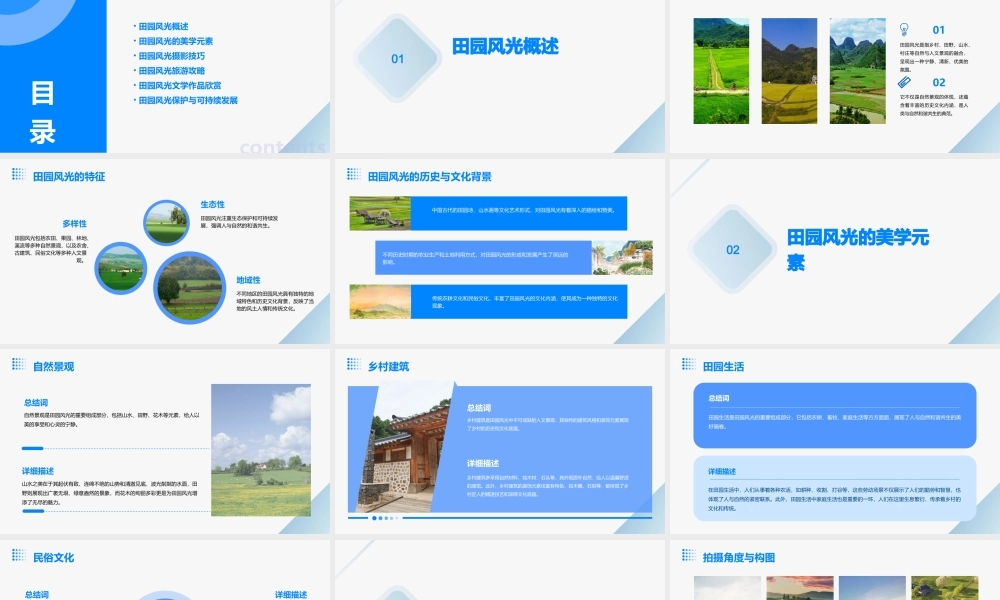Image resolution: width=1000 pixels, height=600 pixels.
Task: Click the section title 田园风光的美学元素 beside 02 diamond
Action: click(x=857, y=249)
